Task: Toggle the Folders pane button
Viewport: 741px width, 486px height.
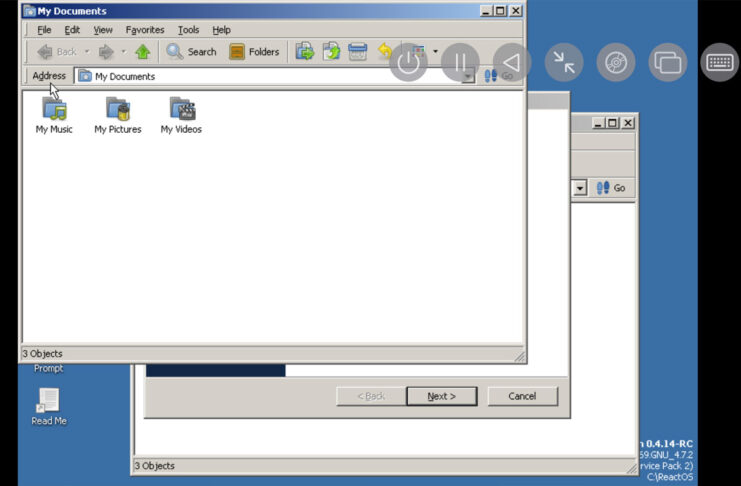Action: click(254, 52)
